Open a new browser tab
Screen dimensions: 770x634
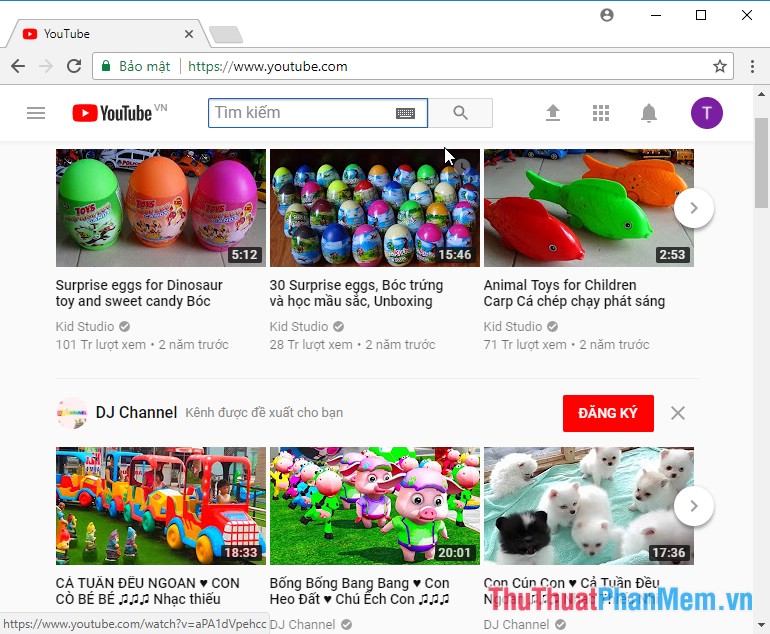point(226,34)
